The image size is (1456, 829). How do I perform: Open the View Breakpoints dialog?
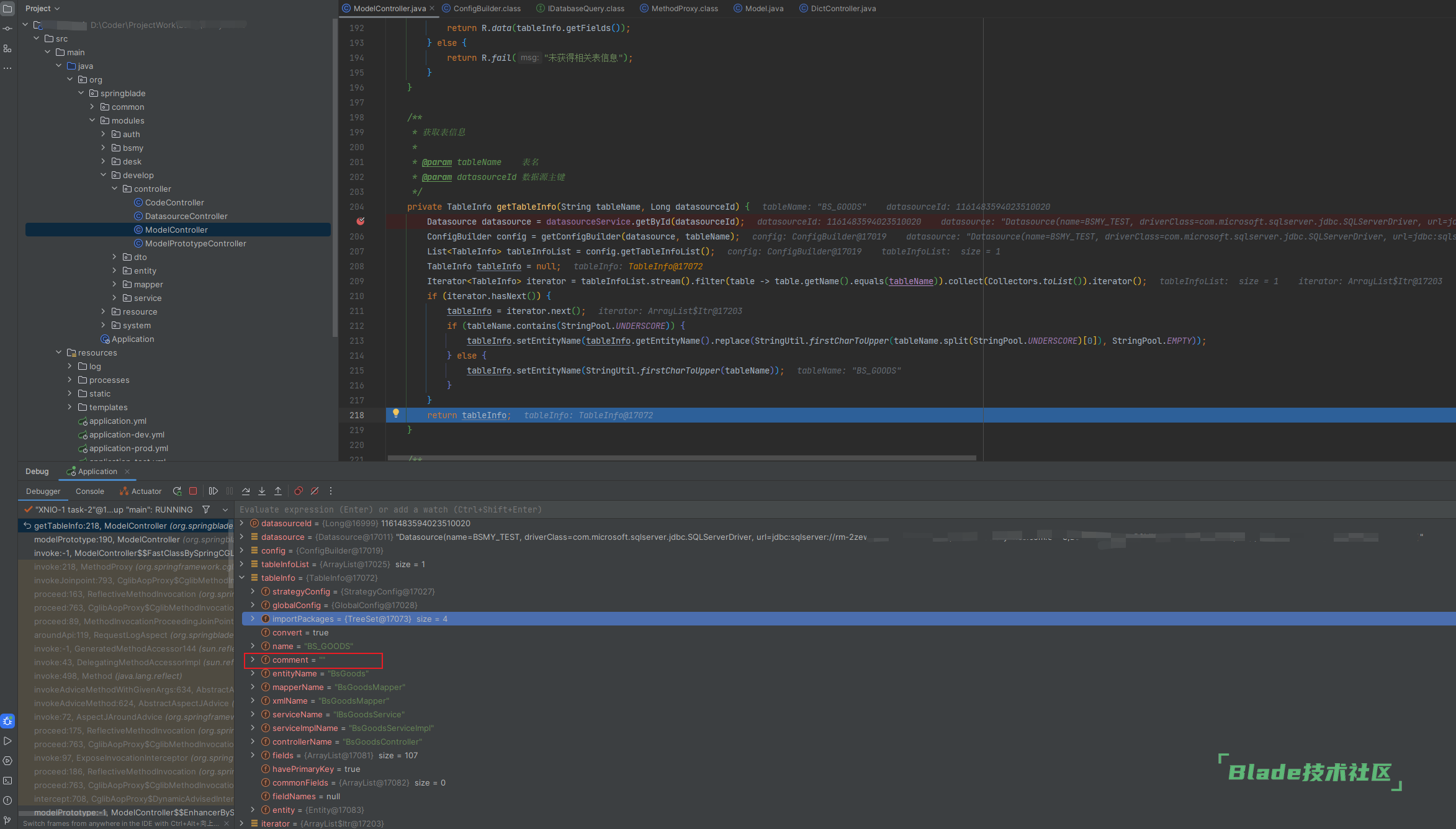click(299, 491)
